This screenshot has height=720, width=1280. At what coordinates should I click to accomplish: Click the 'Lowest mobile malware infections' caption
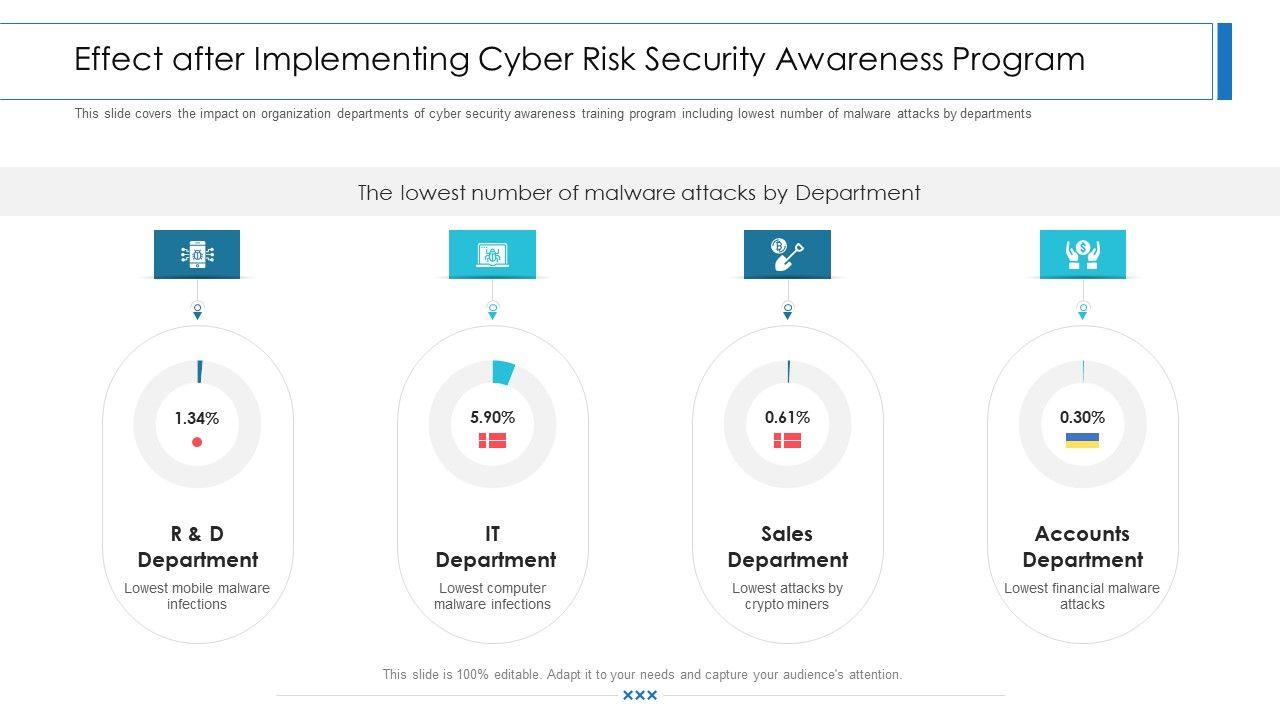click(197, 596)
